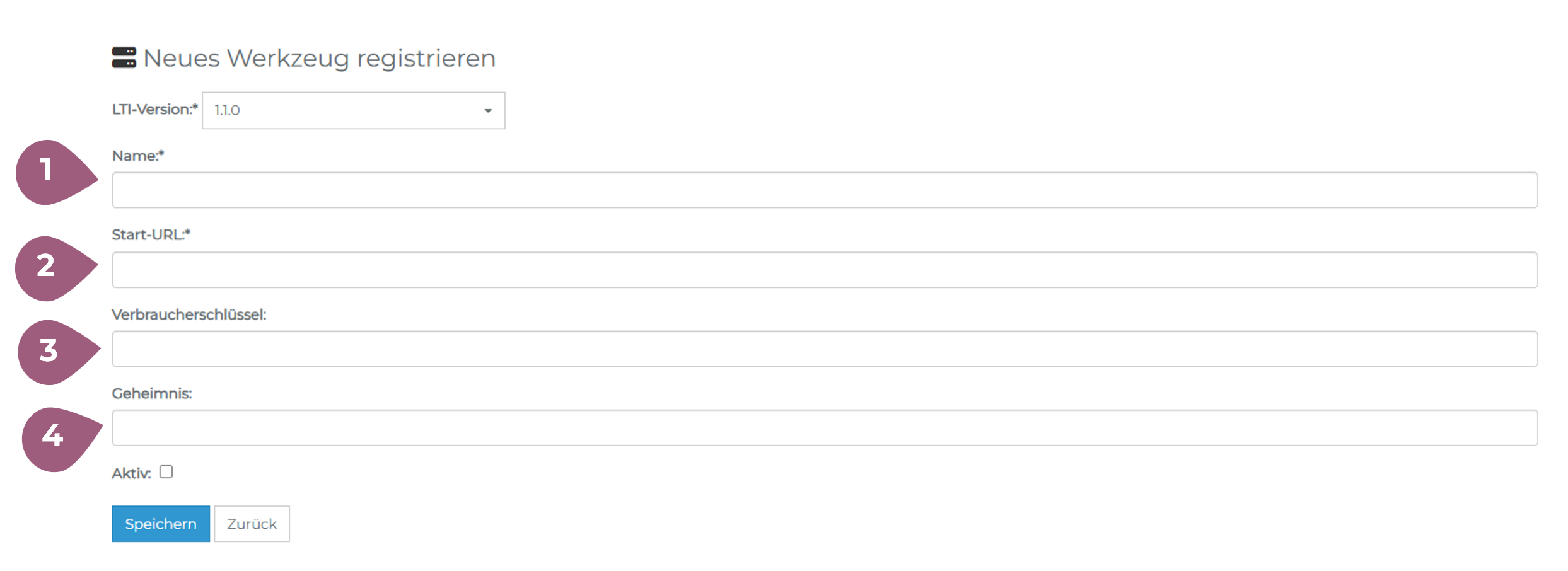The image size is (1568, 571).
Task: Click the Aktiv label text
Action: point(131,473)
